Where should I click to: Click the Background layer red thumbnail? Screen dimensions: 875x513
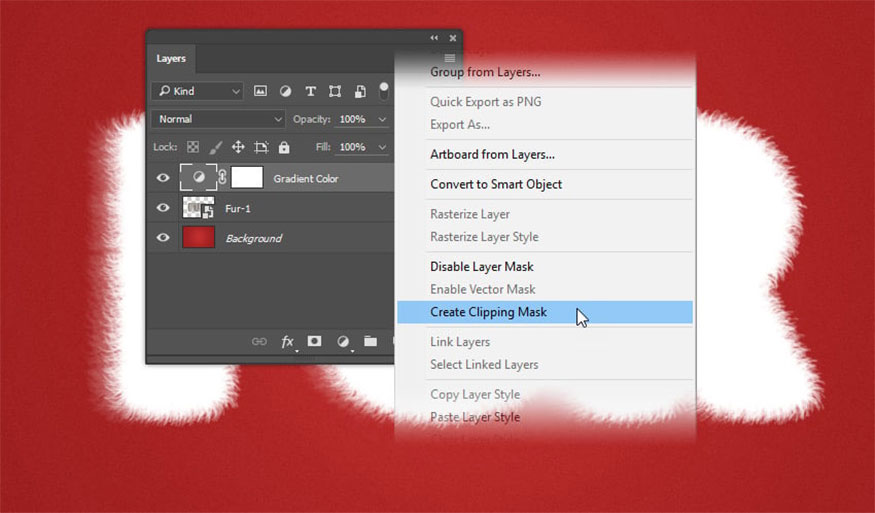(198, 238)
